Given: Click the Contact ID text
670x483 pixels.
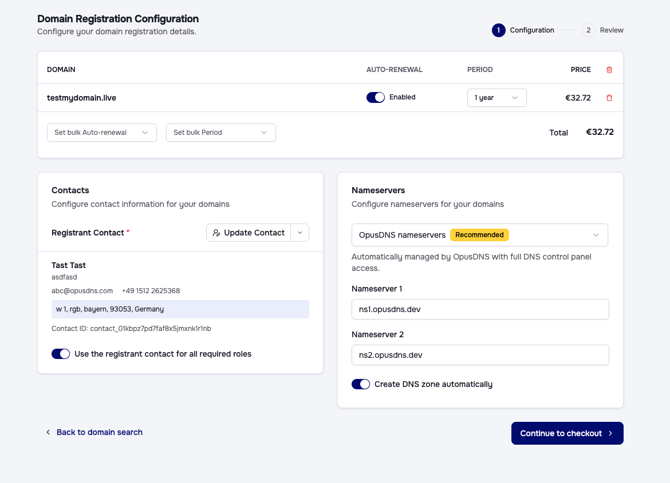Looking at the screenshot, I should [x=131, y=329].
